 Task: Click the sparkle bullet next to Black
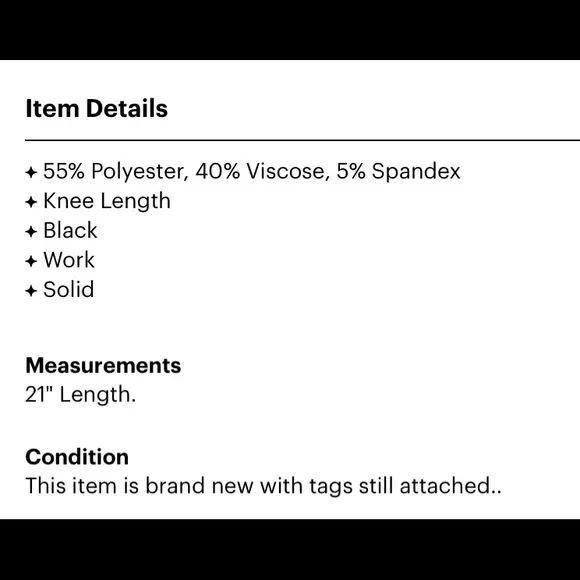click(x=31, y=232)
